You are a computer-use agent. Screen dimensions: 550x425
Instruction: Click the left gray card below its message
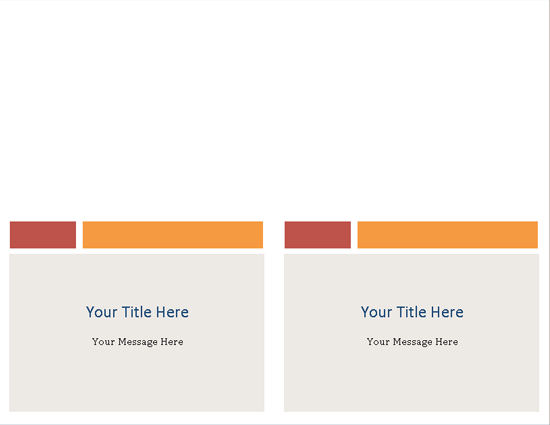click(x=136, y=380)
